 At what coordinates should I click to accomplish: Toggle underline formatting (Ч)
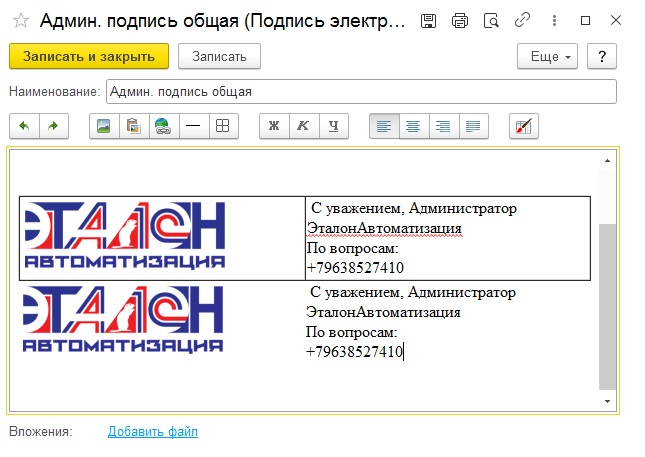(x=334, y=126)
